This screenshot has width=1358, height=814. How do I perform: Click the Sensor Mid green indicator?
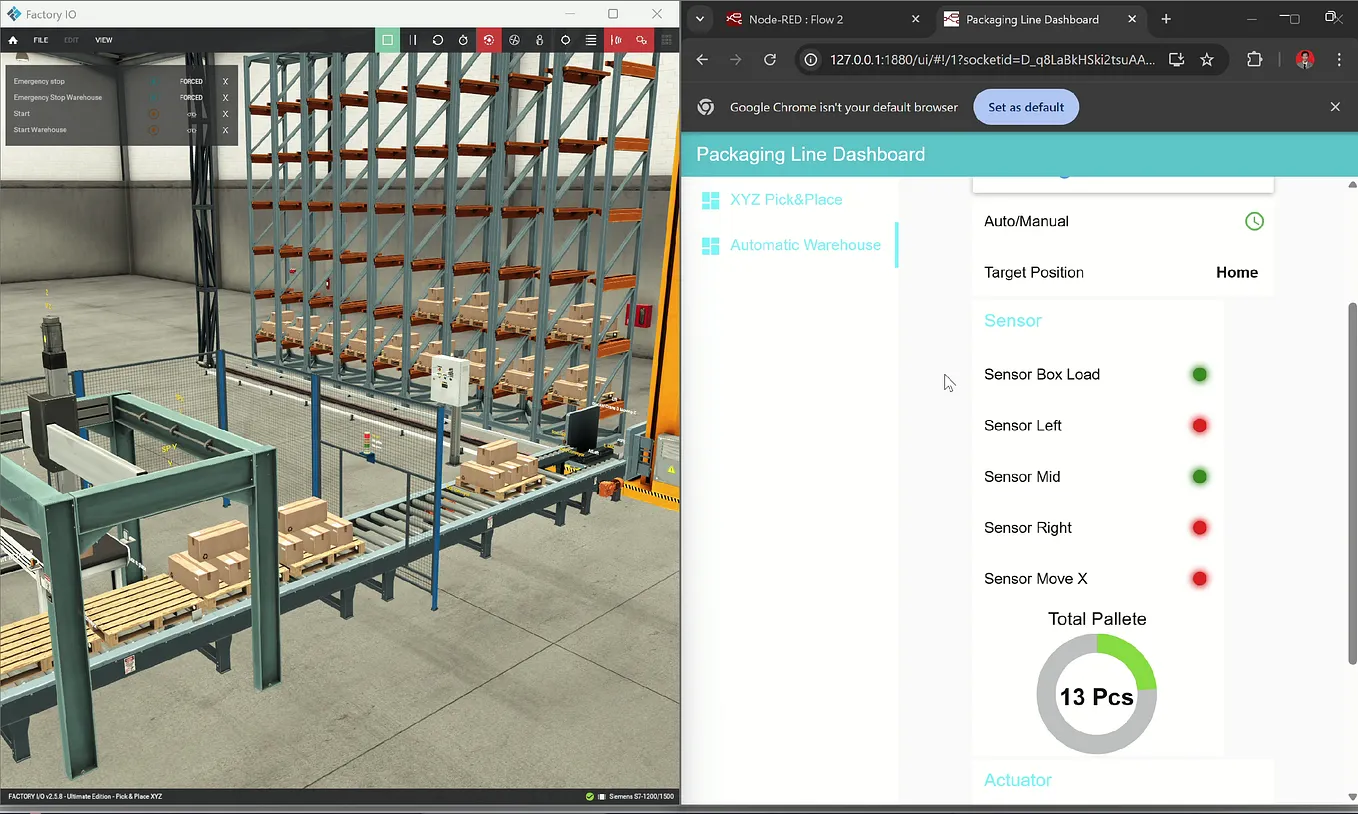1200,476
